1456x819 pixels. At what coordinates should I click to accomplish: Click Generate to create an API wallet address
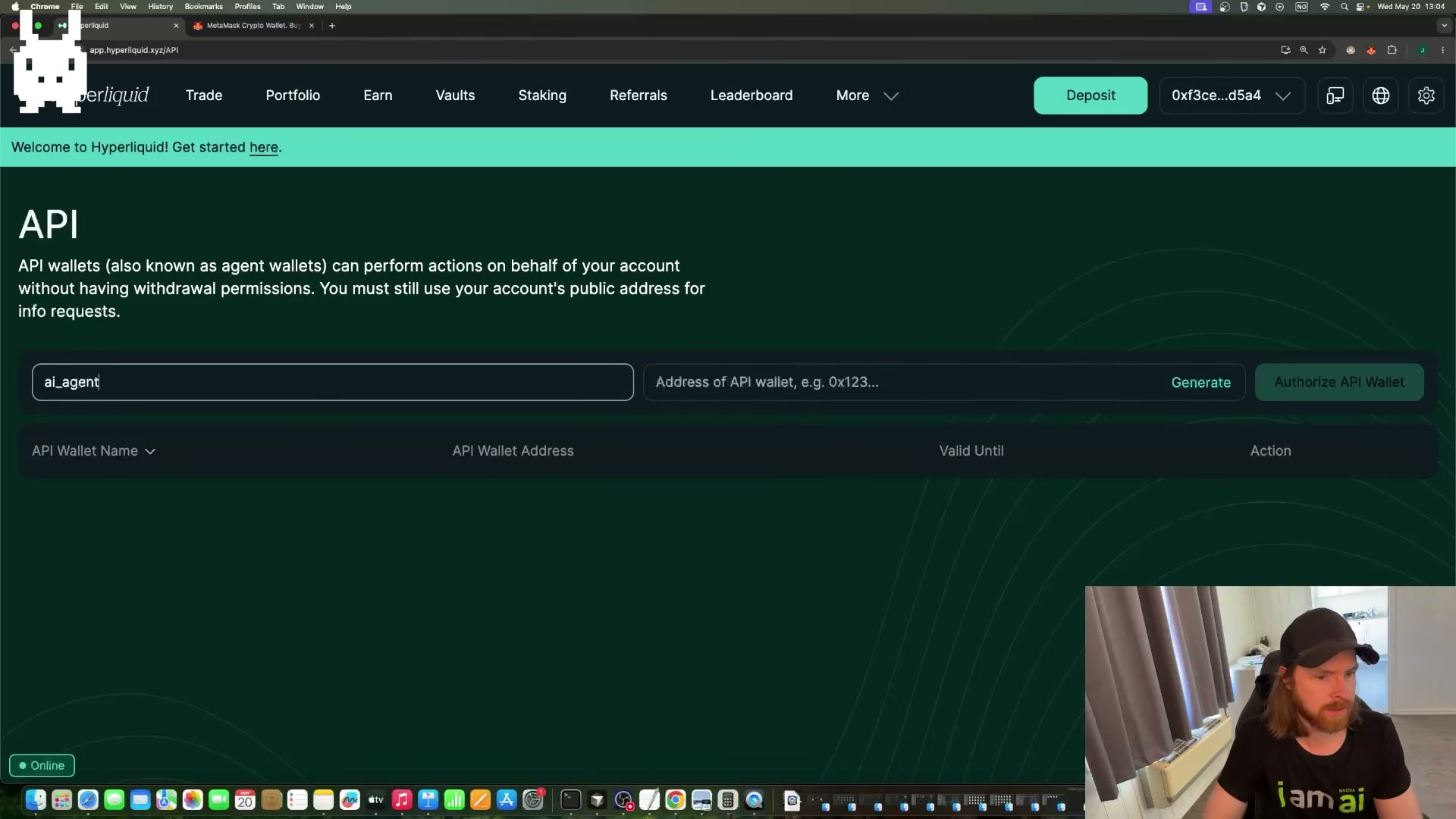tap(1200, 383)
